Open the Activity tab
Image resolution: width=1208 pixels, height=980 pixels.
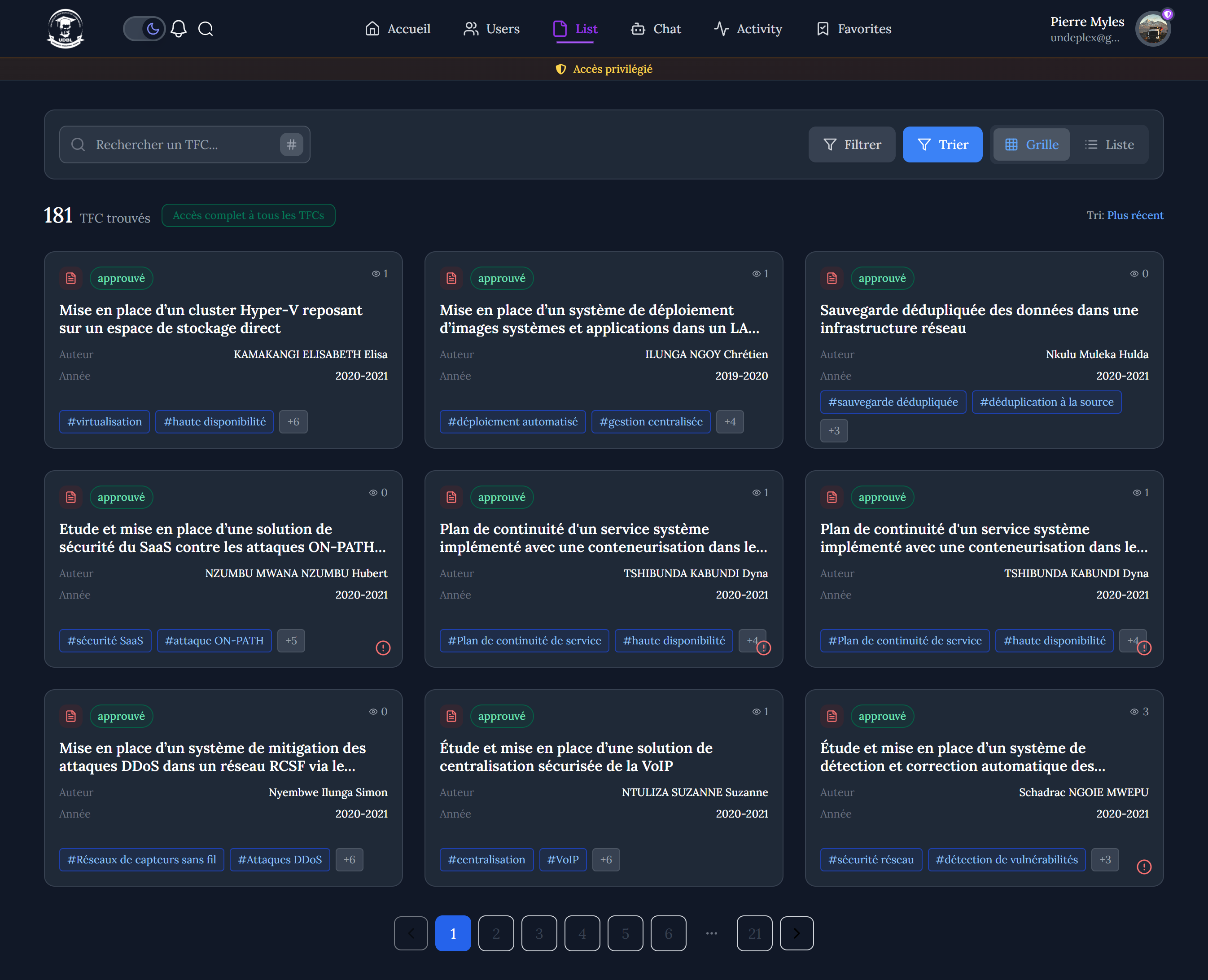(x=748, y=29)
